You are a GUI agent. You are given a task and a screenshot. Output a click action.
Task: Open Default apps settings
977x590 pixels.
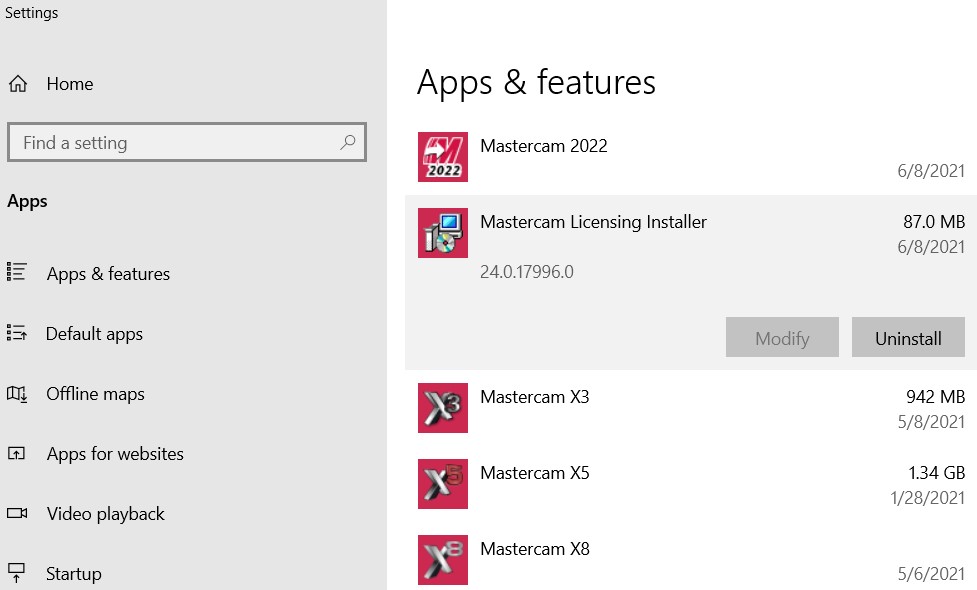95,334
